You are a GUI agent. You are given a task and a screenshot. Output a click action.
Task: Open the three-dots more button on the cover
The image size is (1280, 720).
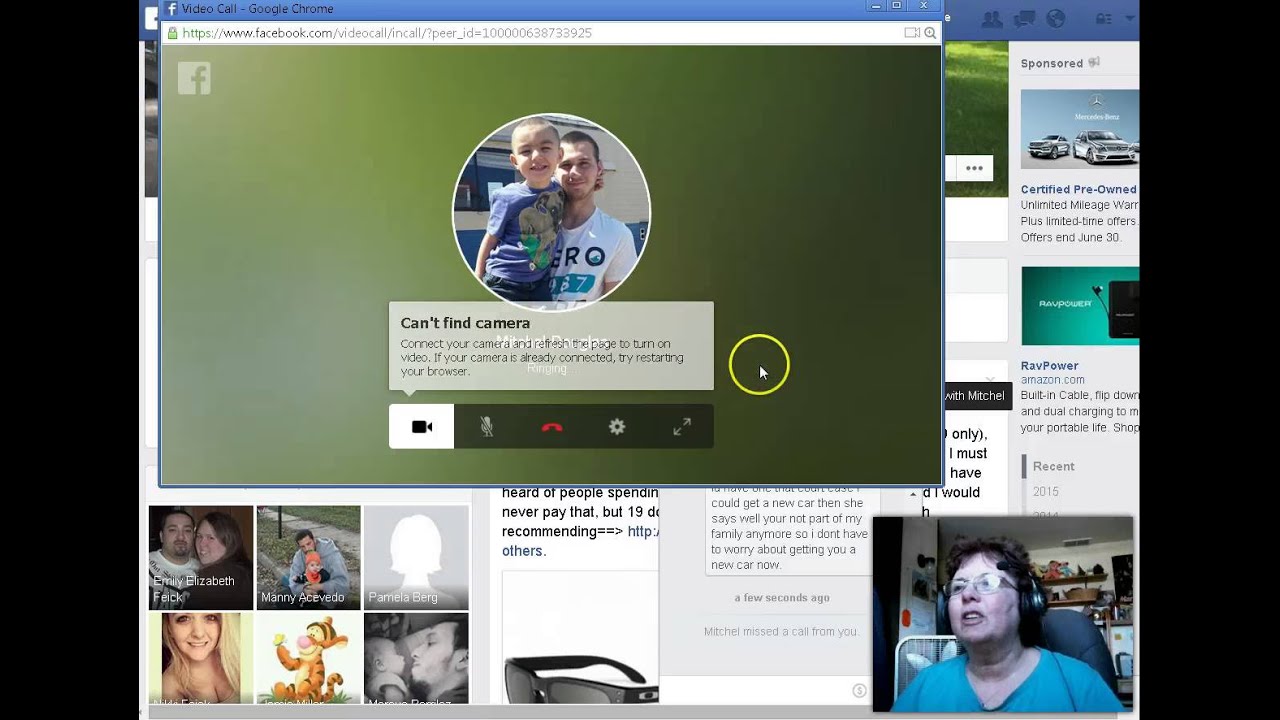click(x=974, y=168)
